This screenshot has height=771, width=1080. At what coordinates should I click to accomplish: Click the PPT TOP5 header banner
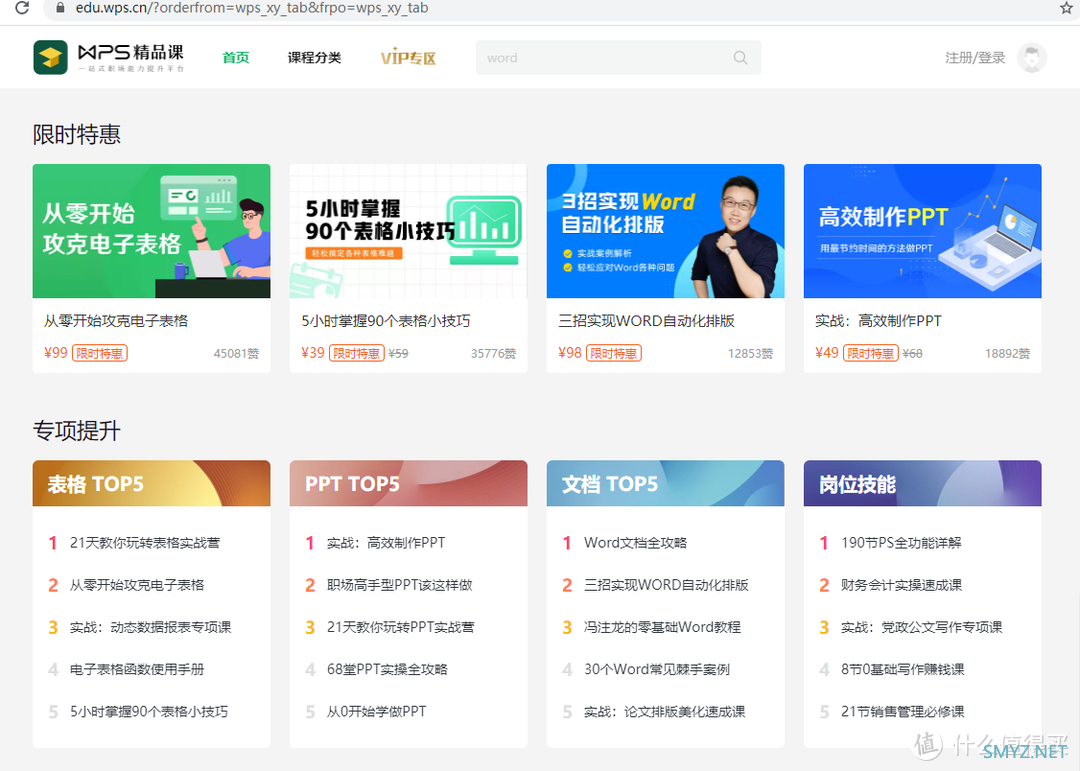point(408,483)
